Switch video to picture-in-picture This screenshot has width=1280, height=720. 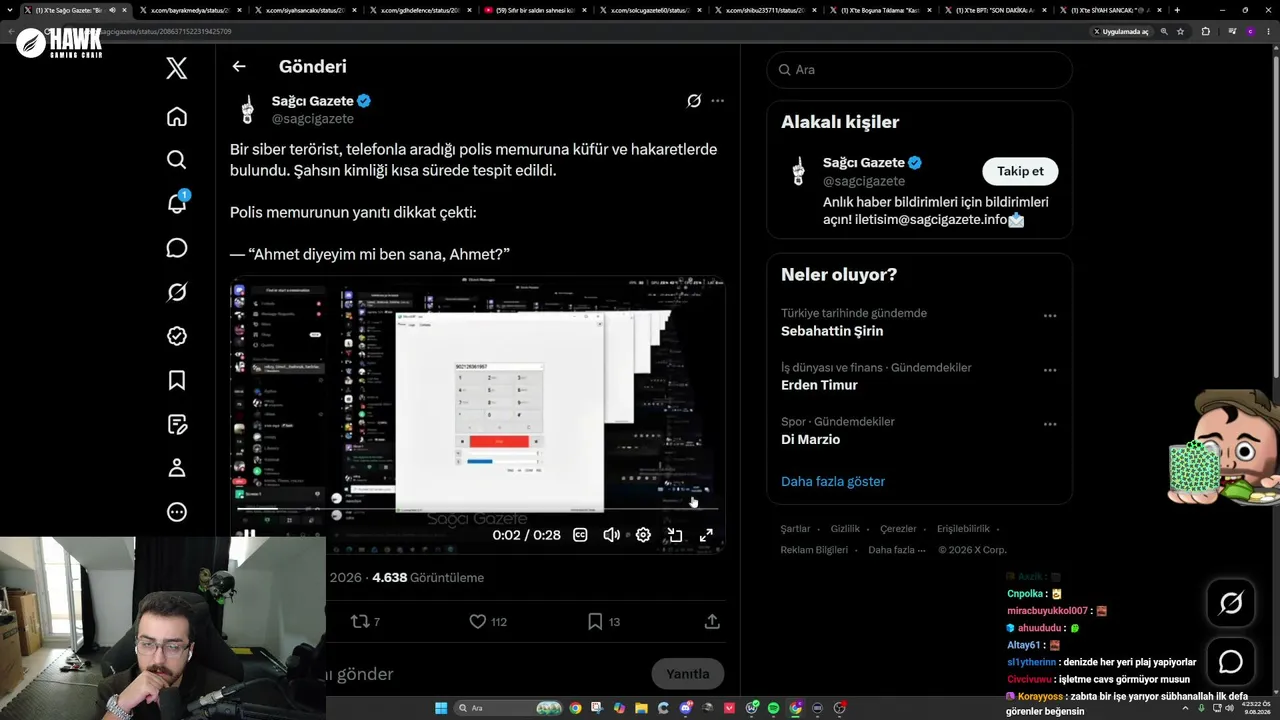[675, 535]
